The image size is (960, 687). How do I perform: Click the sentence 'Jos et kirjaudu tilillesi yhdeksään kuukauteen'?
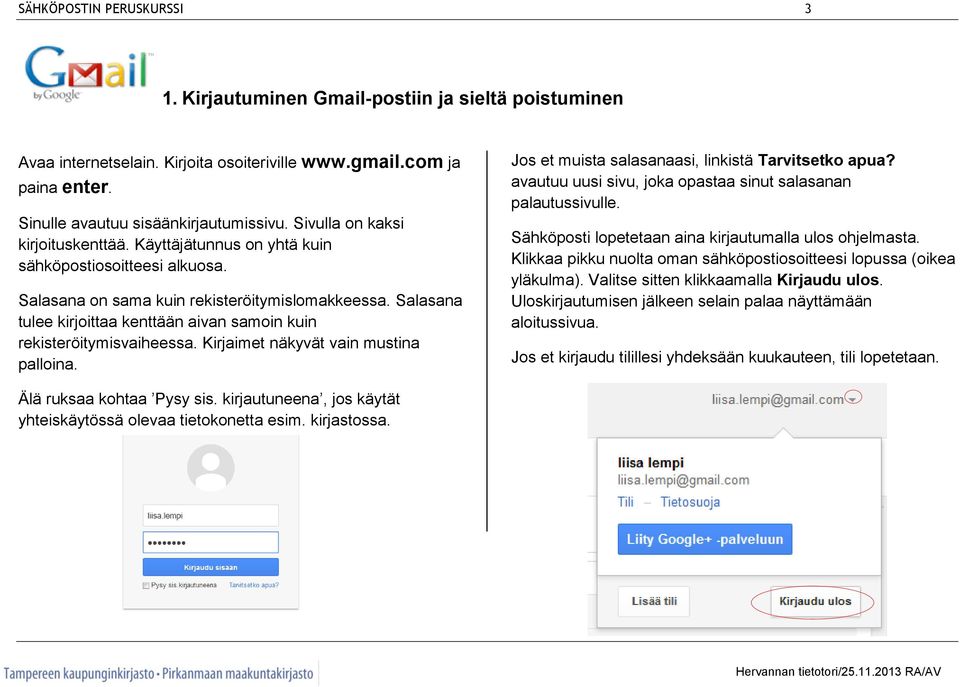pos(672,358)
